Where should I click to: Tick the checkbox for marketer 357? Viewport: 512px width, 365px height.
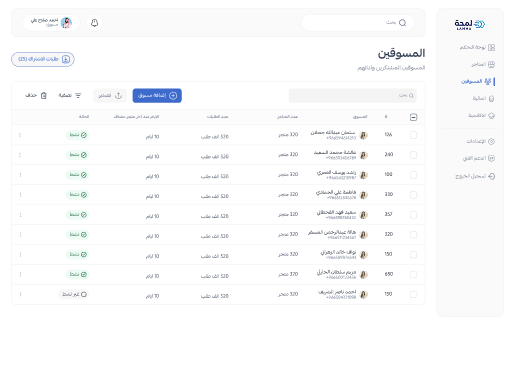click(413, 215)
